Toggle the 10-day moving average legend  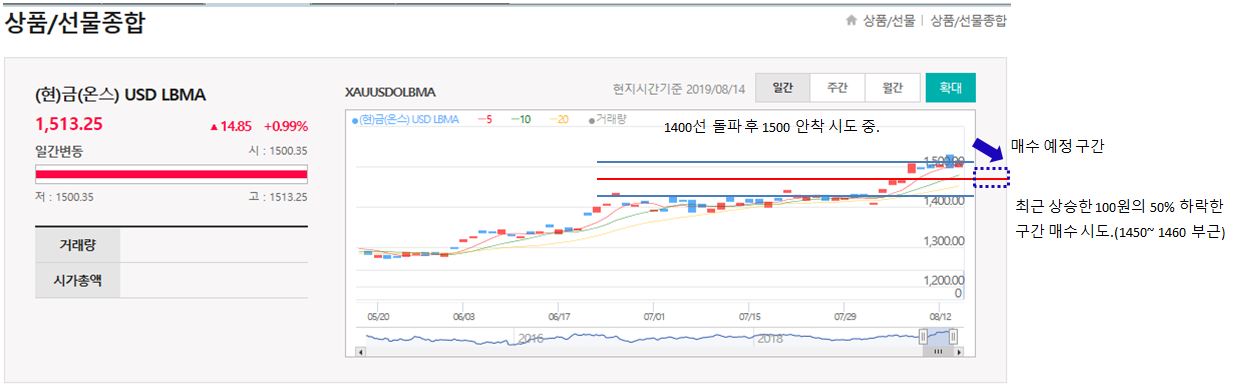point(521,119)
